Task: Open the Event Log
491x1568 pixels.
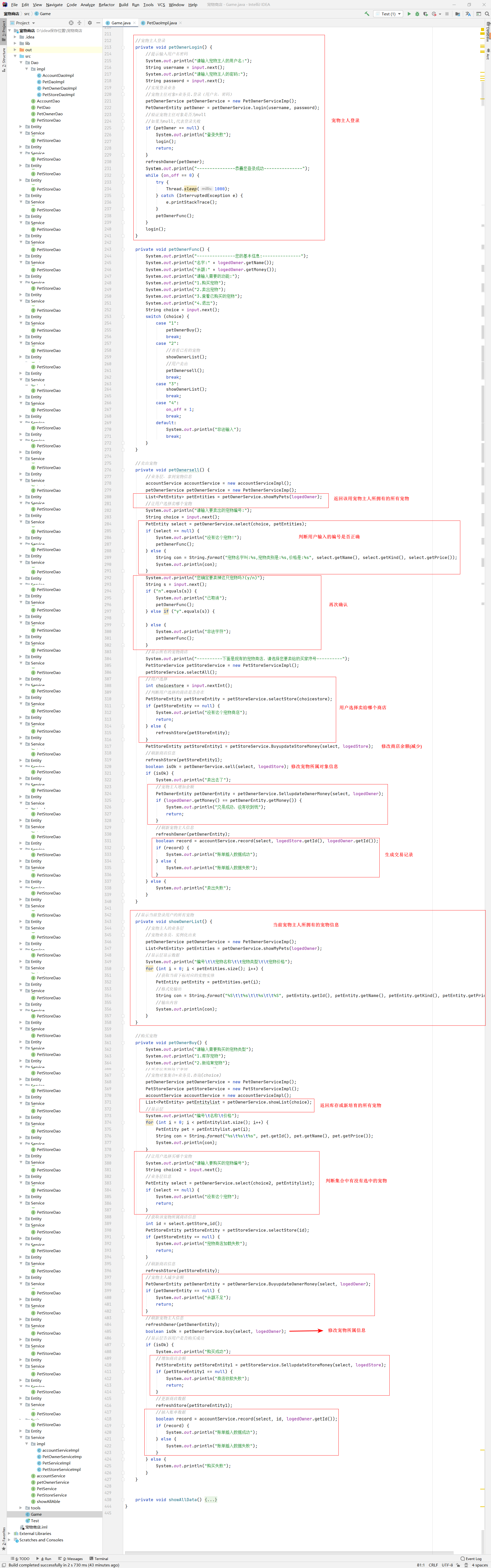Action: coord(472,1558)
